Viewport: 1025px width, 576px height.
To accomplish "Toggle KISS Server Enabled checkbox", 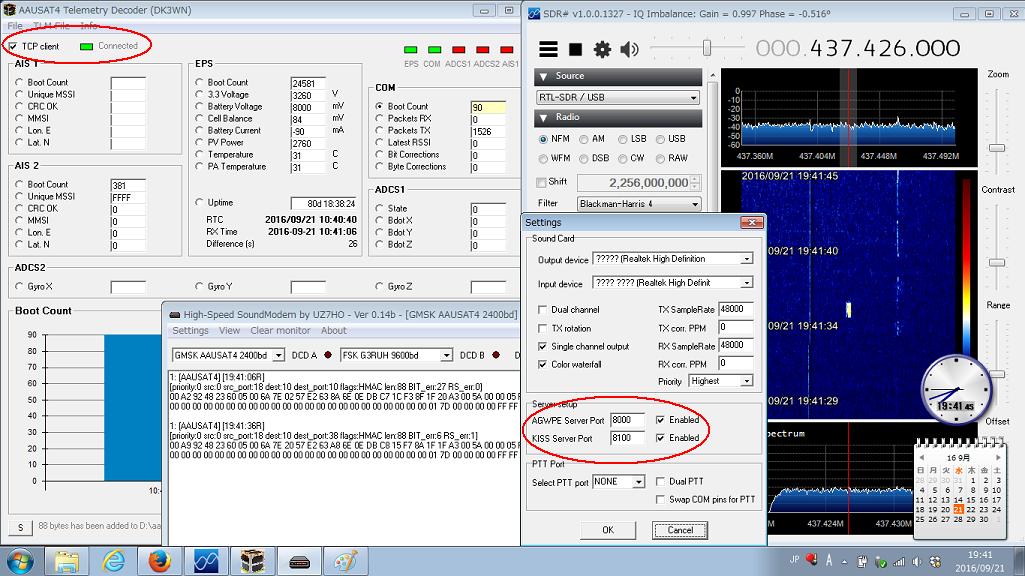I will [x=660, y=438].
